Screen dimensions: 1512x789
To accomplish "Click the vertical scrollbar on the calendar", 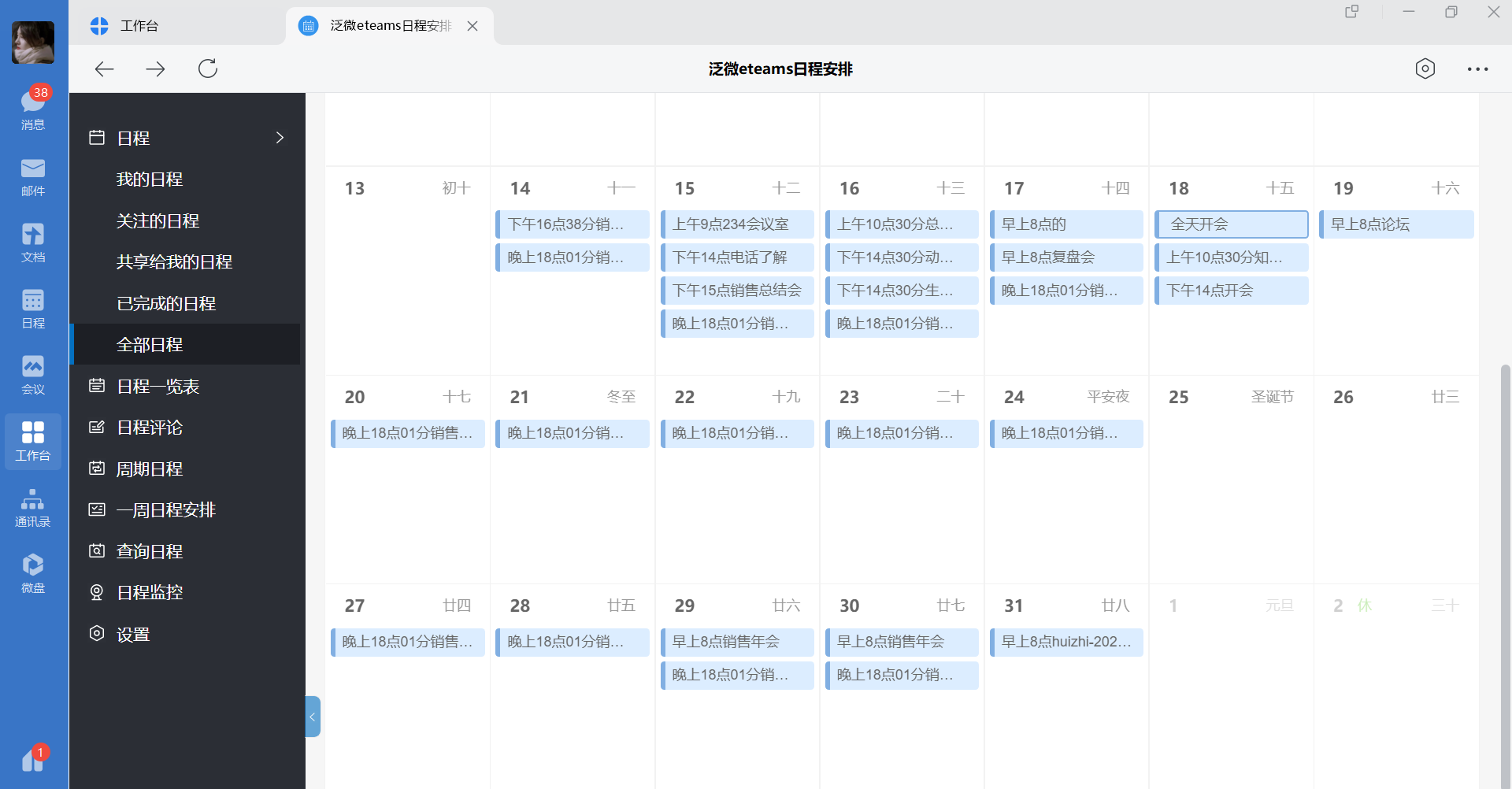I will tap(1505, 551).
